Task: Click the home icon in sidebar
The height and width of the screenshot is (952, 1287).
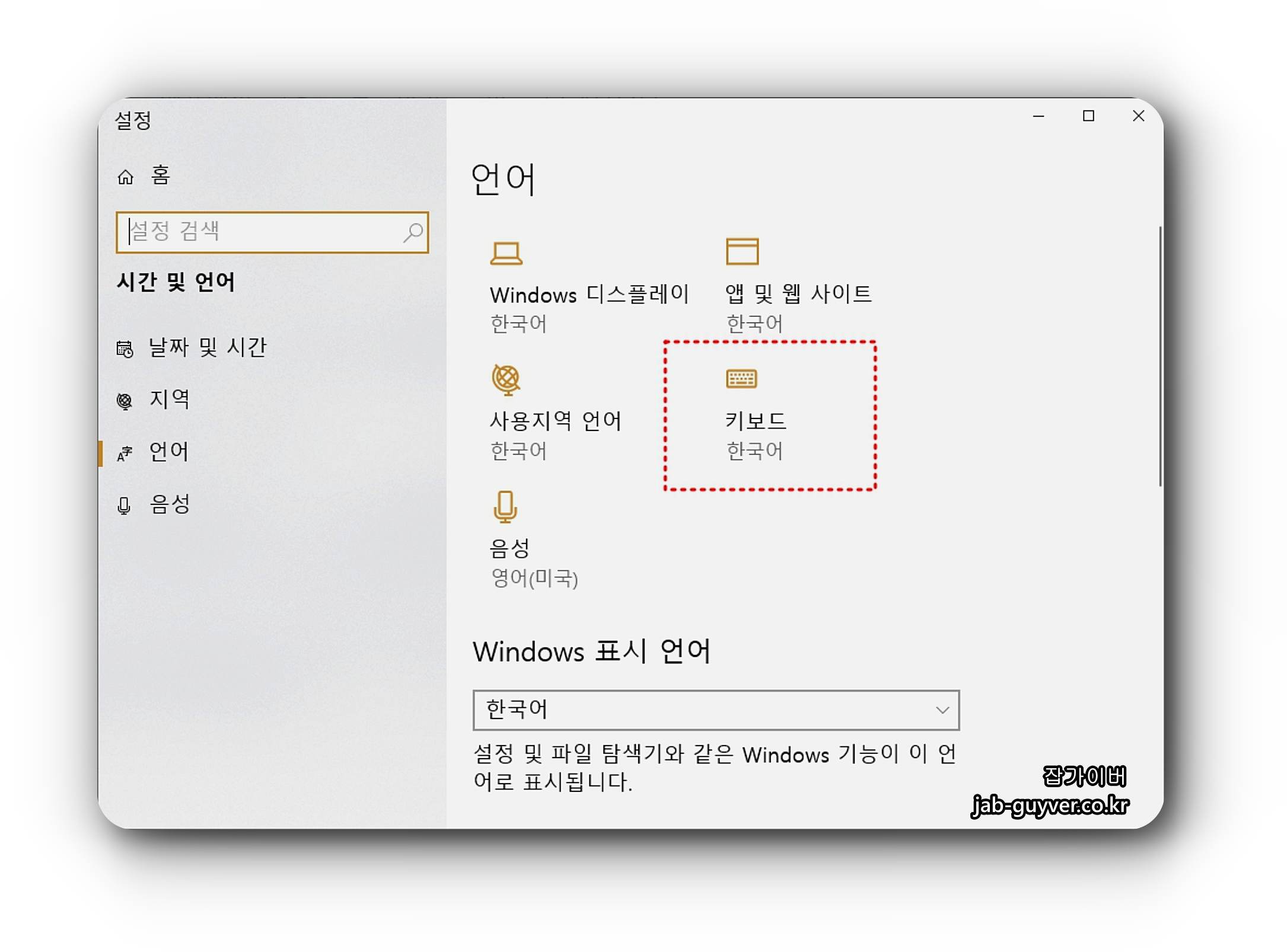Action: pyautogui.click(x=125, y=177)
